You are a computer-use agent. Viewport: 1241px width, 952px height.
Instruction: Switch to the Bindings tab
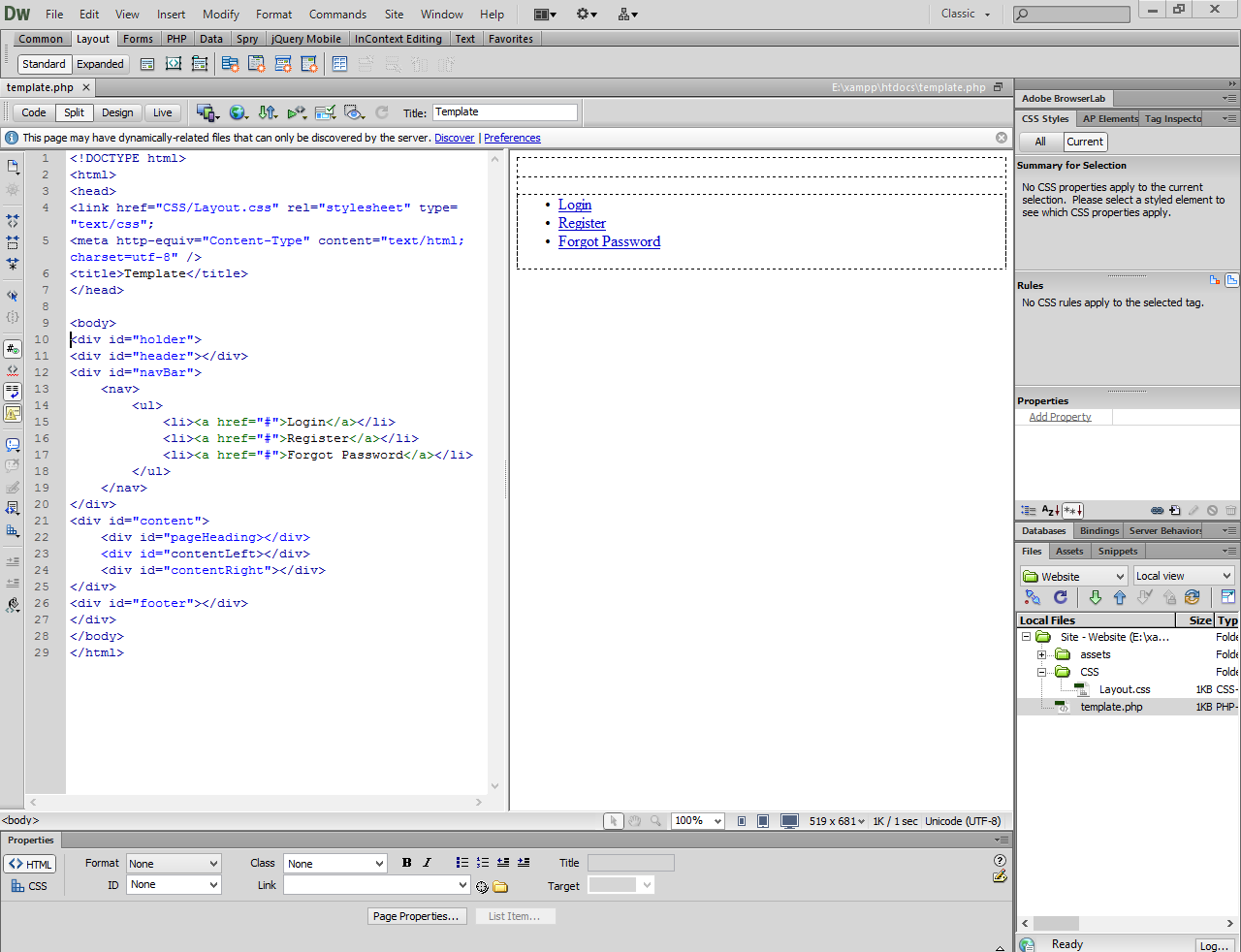(x=1098, y=530)
